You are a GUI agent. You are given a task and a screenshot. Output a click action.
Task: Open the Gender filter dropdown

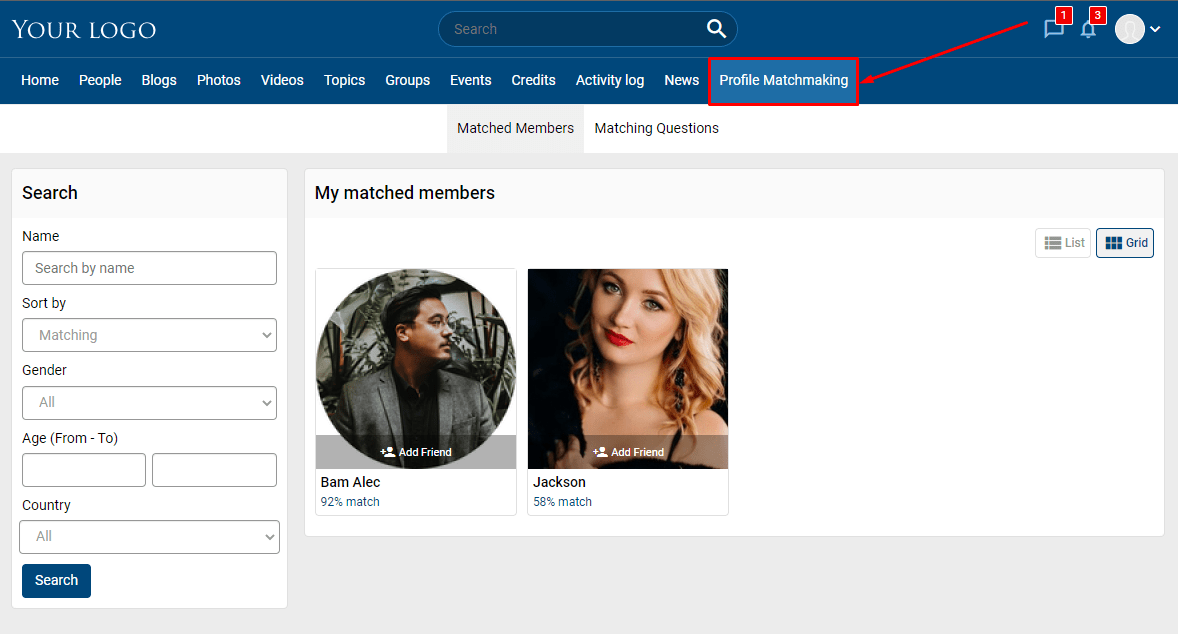pos(149,403)
